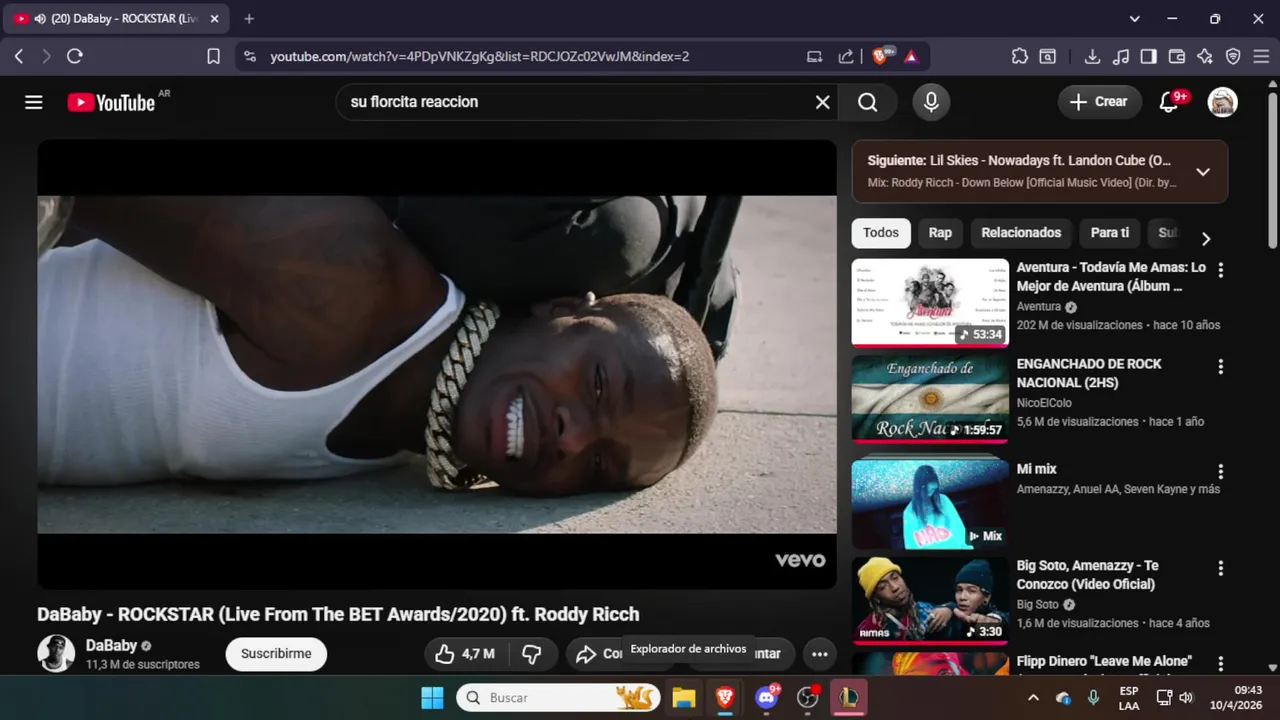The height and width of the screenshot is (720, 1280).
Task: Select the DaBaby ROCKSTAR browser tab
Action: (116, 19)
